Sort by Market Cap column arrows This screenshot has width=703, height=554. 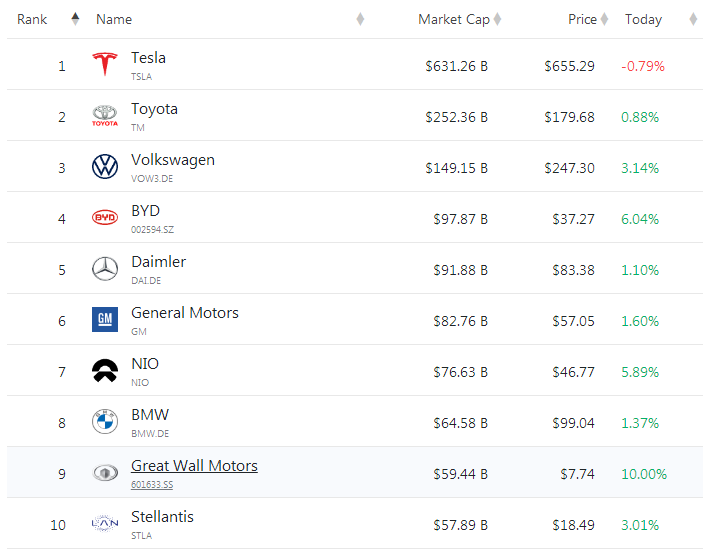coord(497,19)
